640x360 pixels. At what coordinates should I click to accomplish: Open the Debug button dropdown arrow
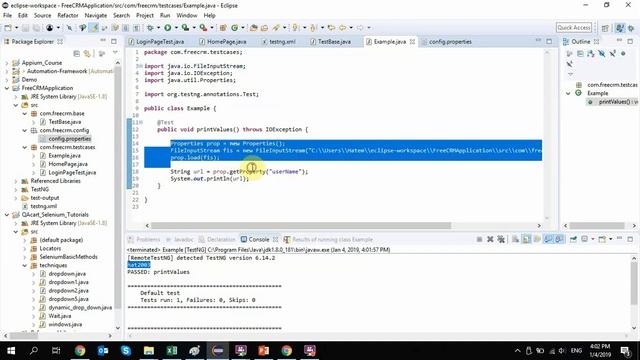(x=158, y=28)
